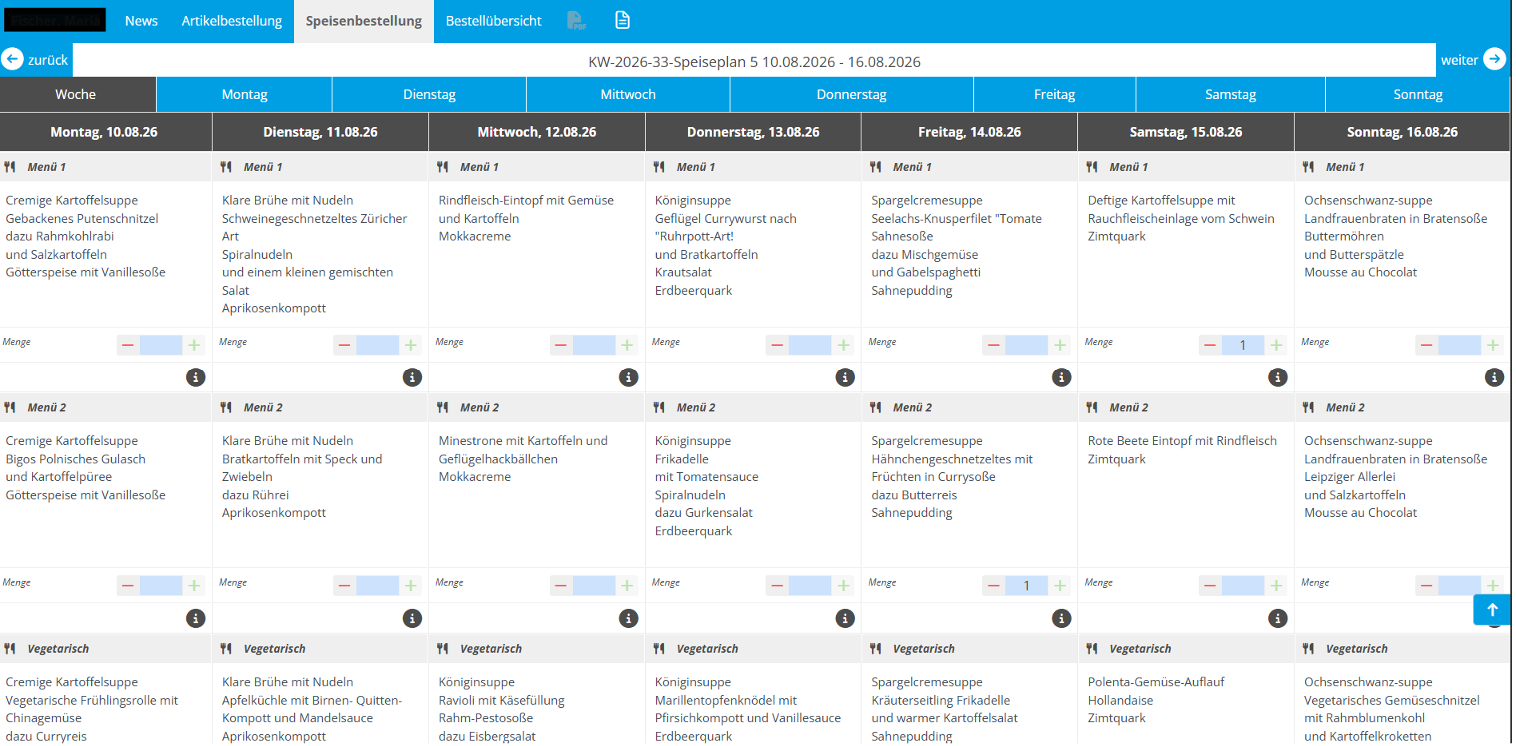
Task: Show info for Menü 1 on Freitag
Action: click(1061, 377)
